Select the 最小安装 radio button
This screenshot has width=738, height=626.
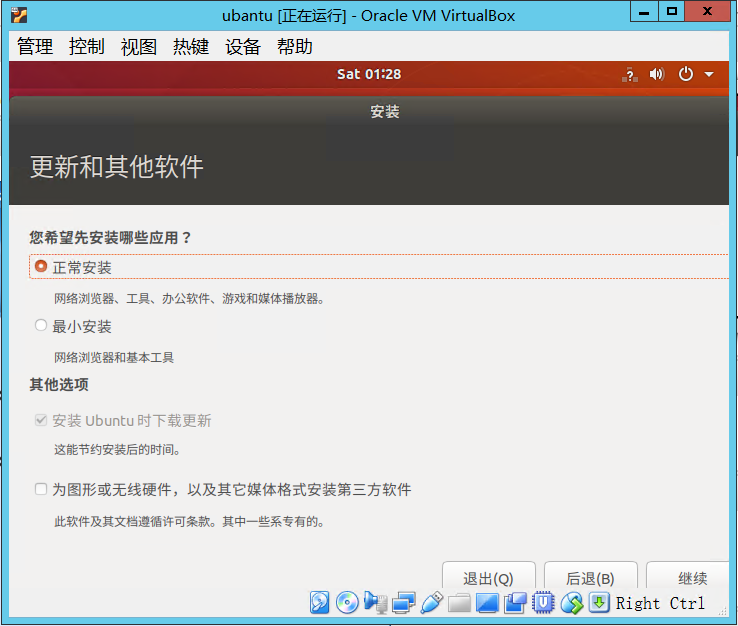41,325
